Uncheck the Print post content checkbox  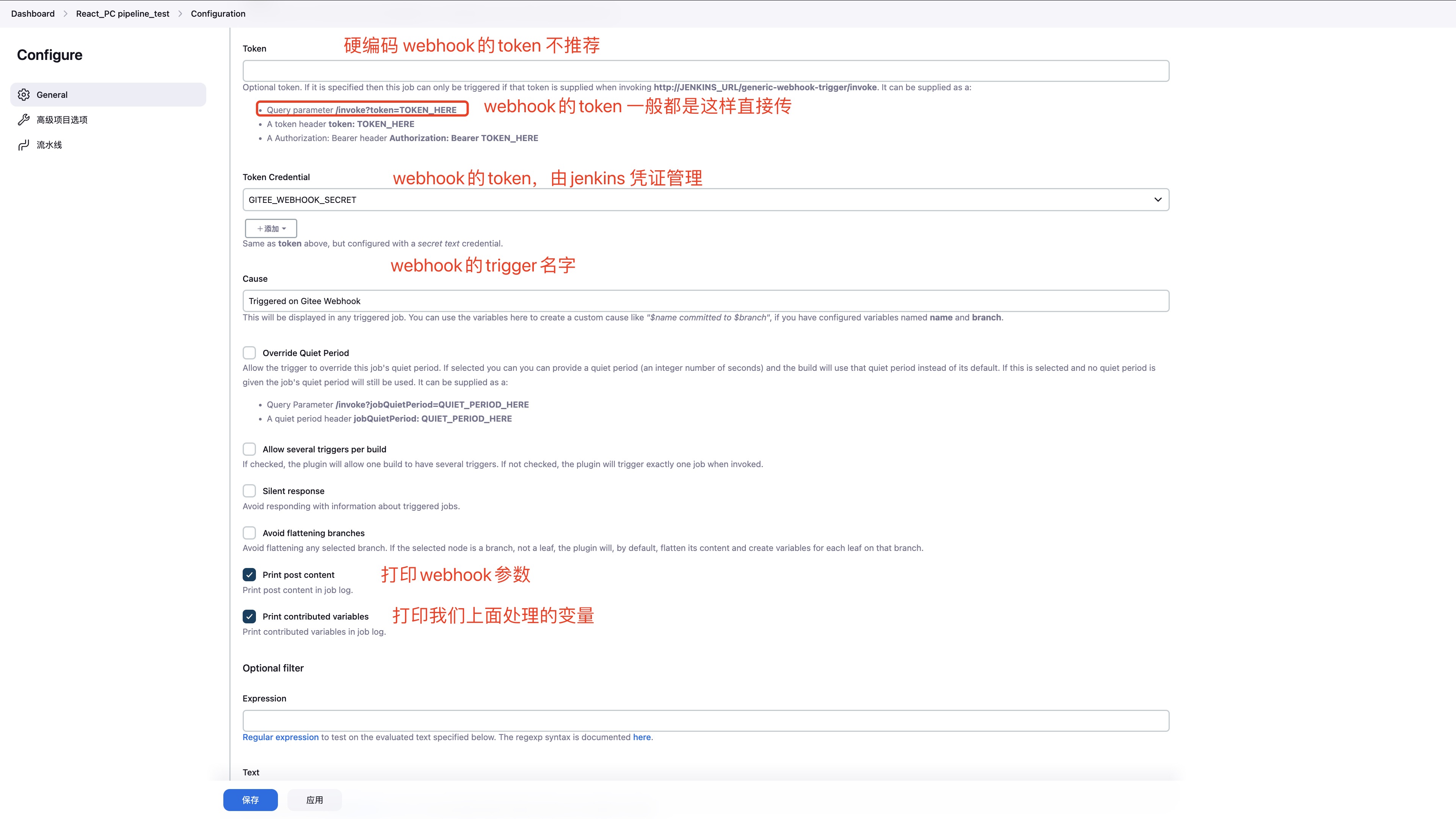249,574
